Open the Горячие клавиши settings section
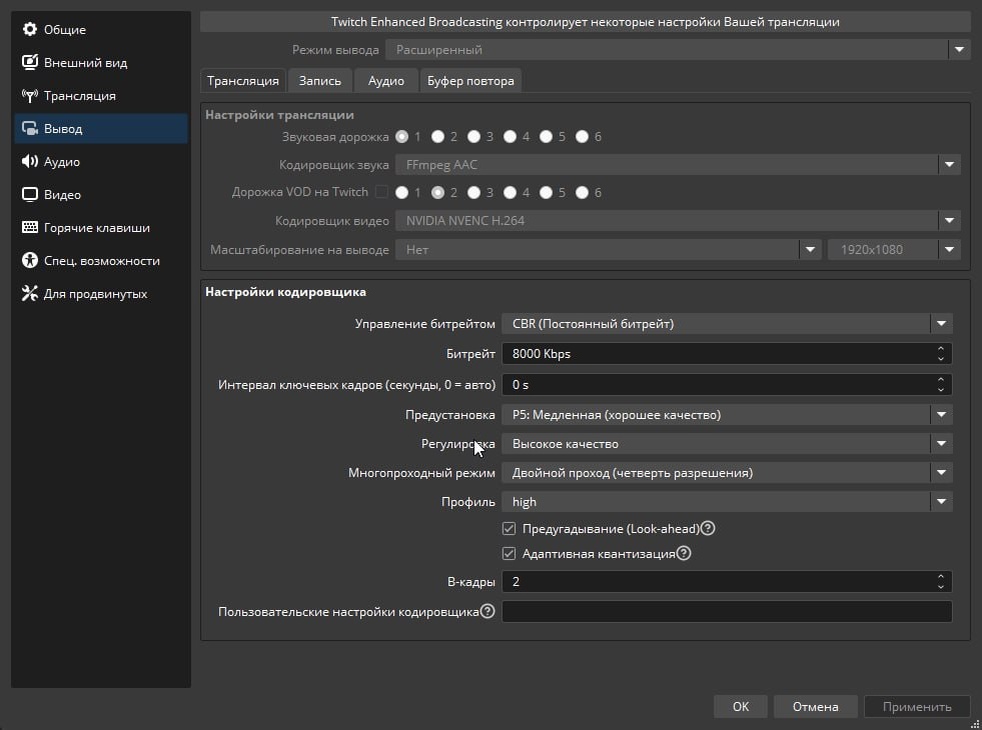This screenshot has width=982, height=730. coord(101,228)
